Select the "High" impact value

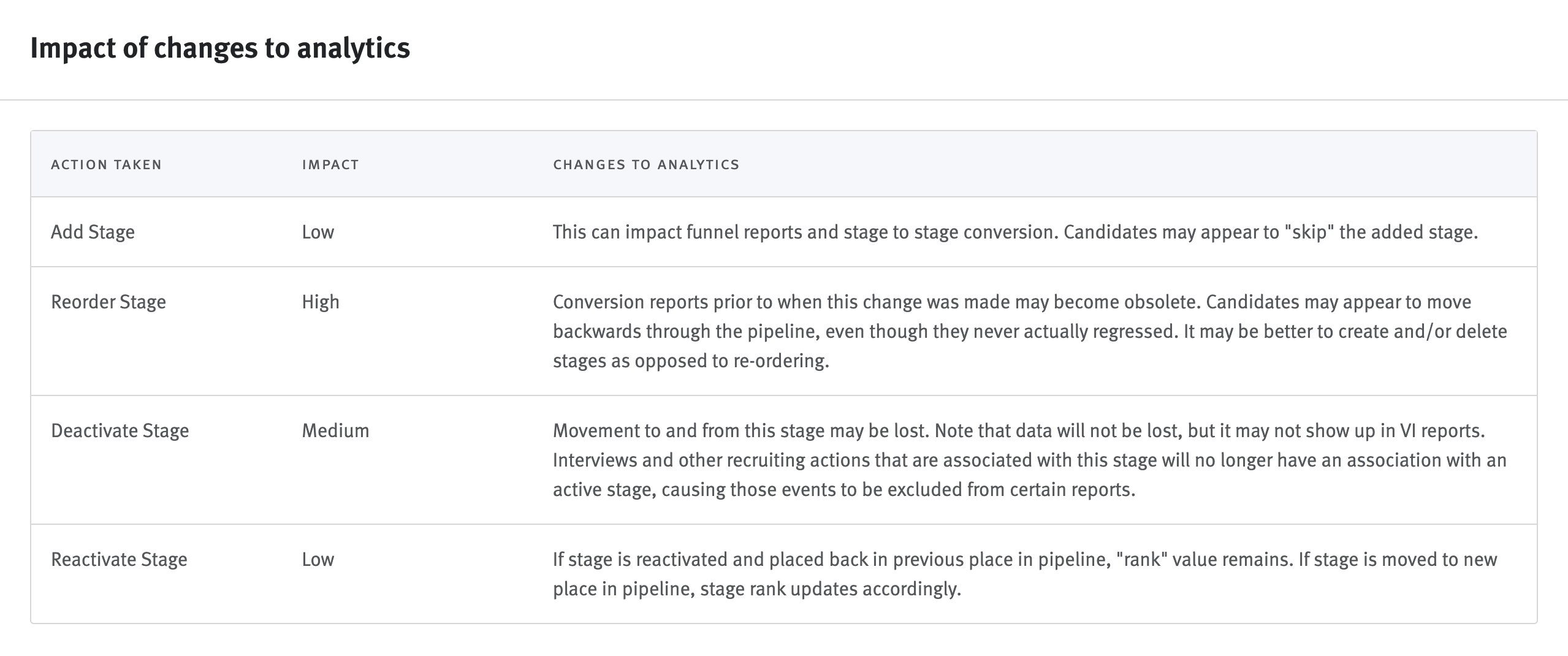click(x=320, y=302)
